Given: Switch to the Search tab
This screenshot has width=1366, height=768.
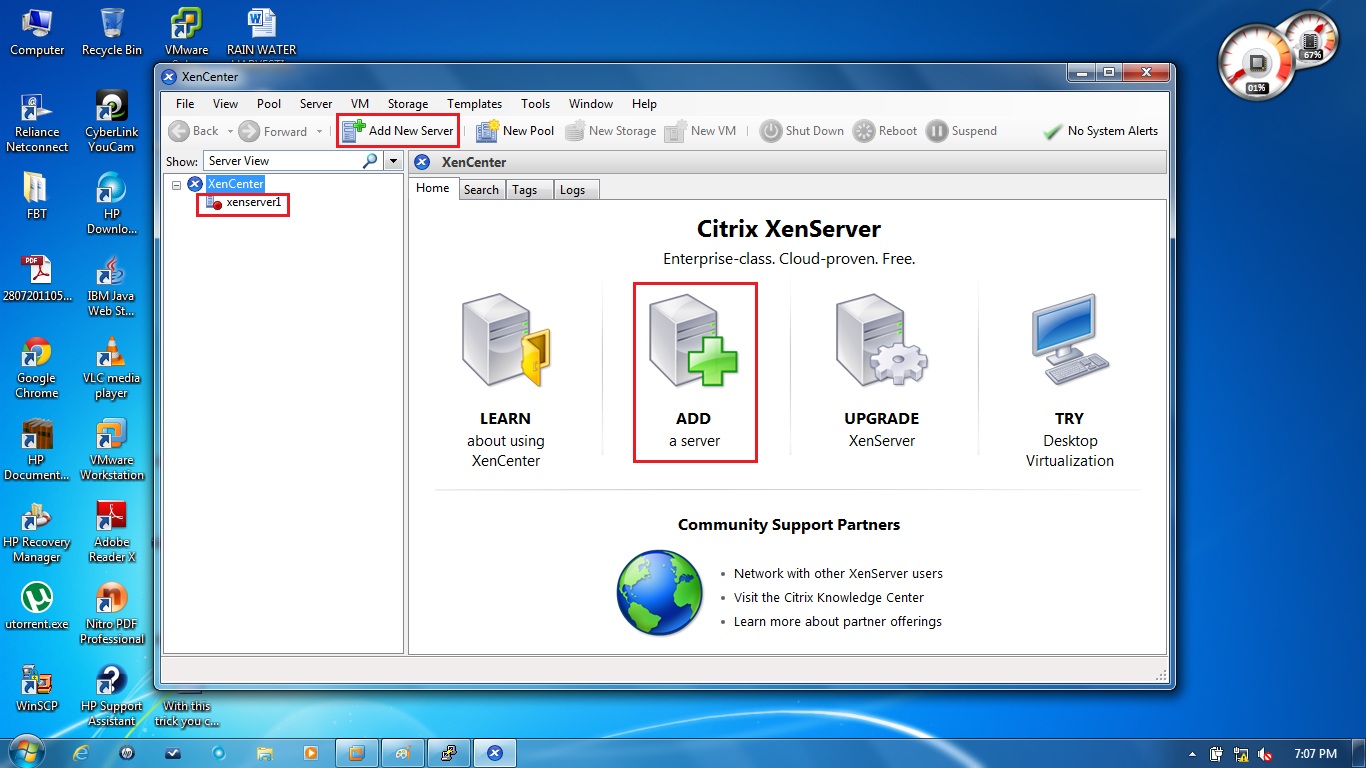Looking at the screenshot, I should [x=481, y=190].
